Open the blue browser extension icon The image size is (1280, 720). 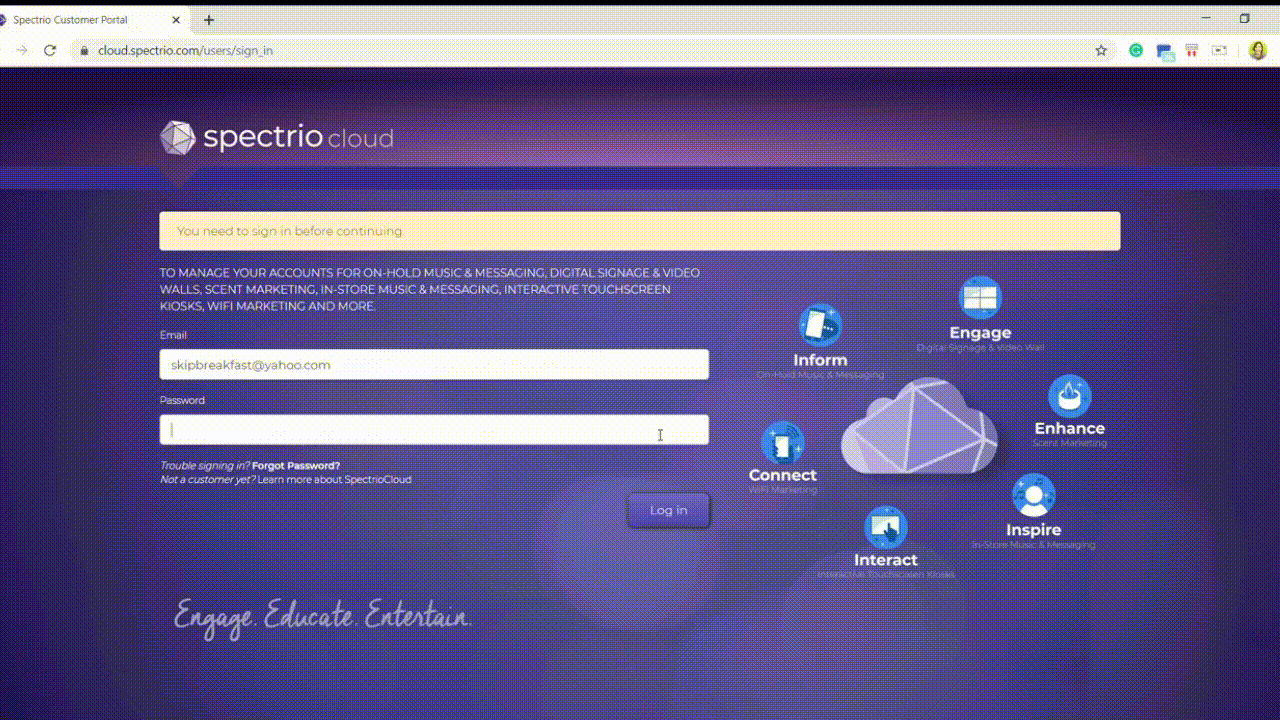point(1165,51)
